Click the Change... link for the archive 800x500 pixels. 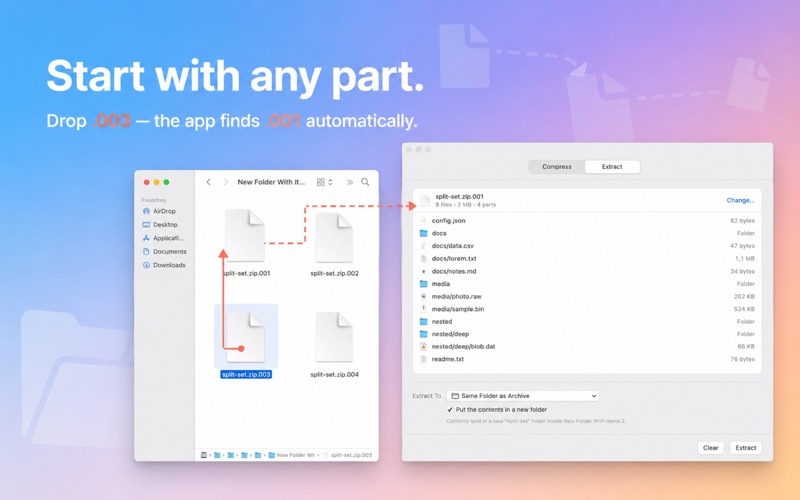740,201
